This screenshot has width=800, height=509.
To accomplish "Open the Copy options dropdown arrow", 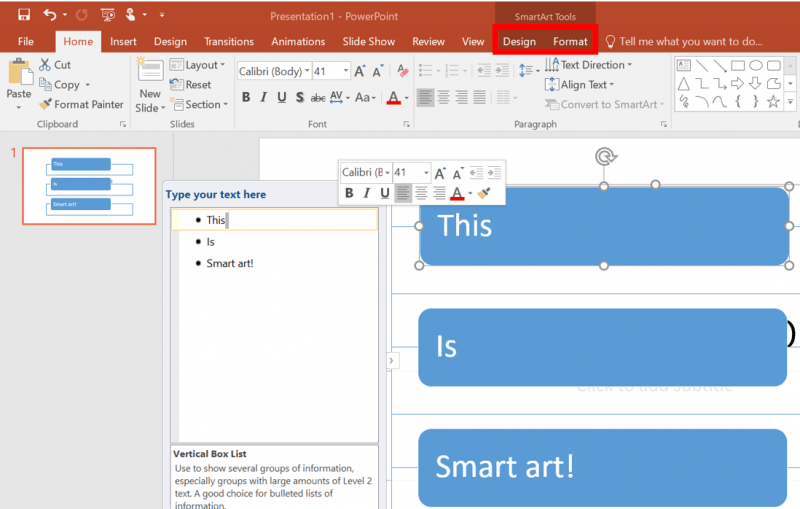I will point(88,85).
